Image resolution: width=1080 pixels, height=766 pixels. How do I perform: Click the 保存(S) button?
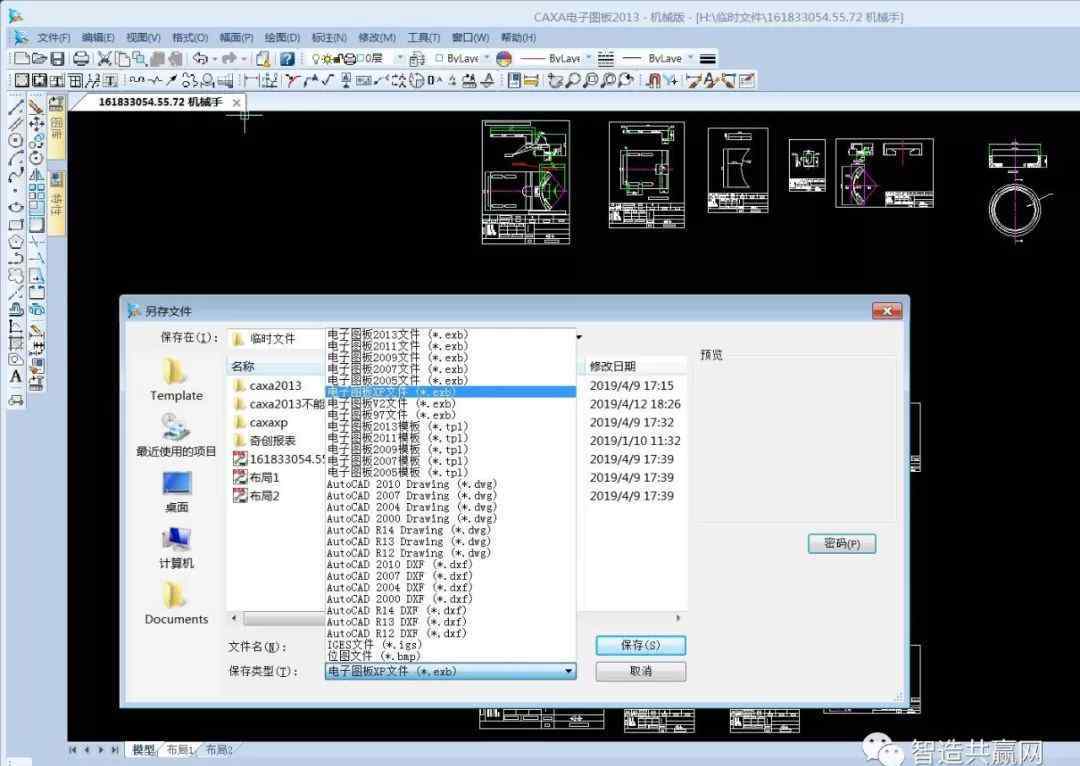tap(641, 645)
